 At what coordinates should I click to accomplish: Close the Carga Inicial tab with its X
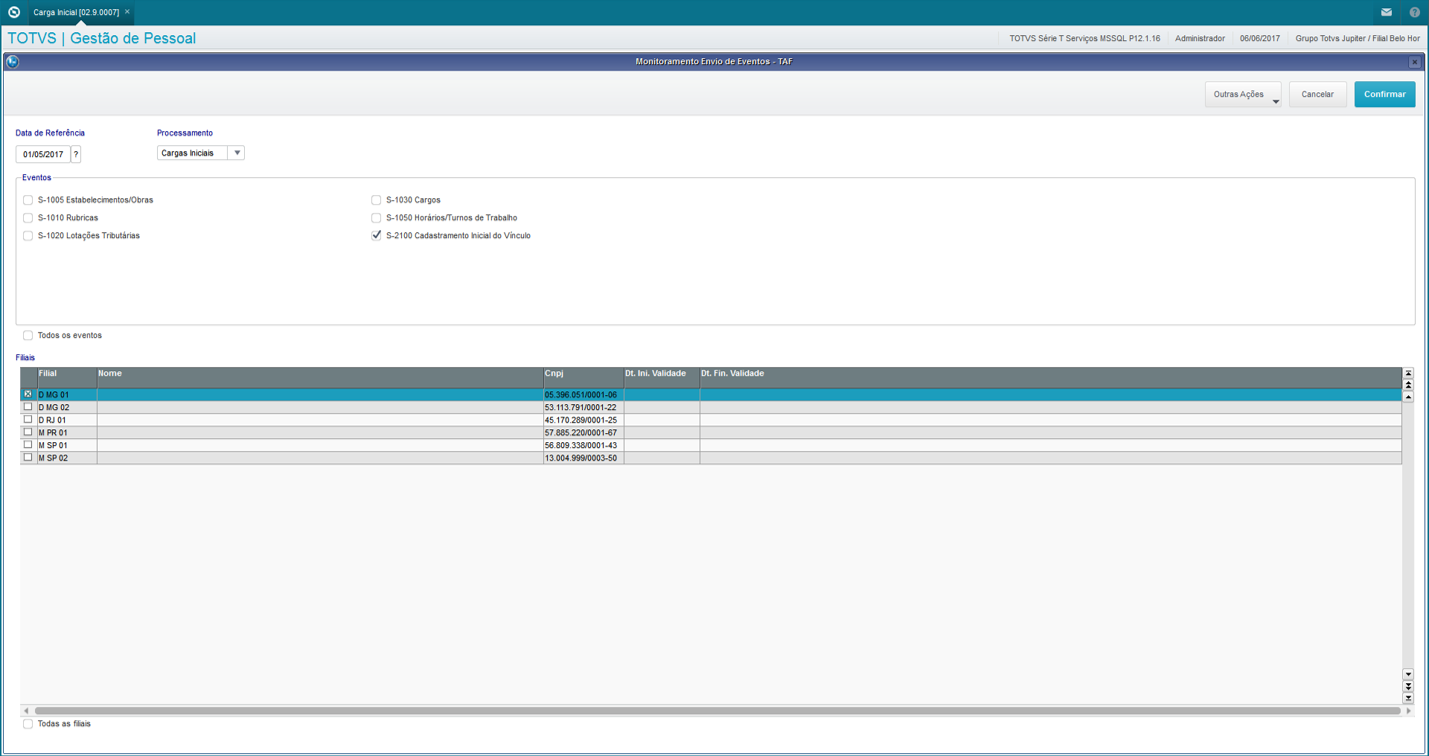click(x=127, y=12)
